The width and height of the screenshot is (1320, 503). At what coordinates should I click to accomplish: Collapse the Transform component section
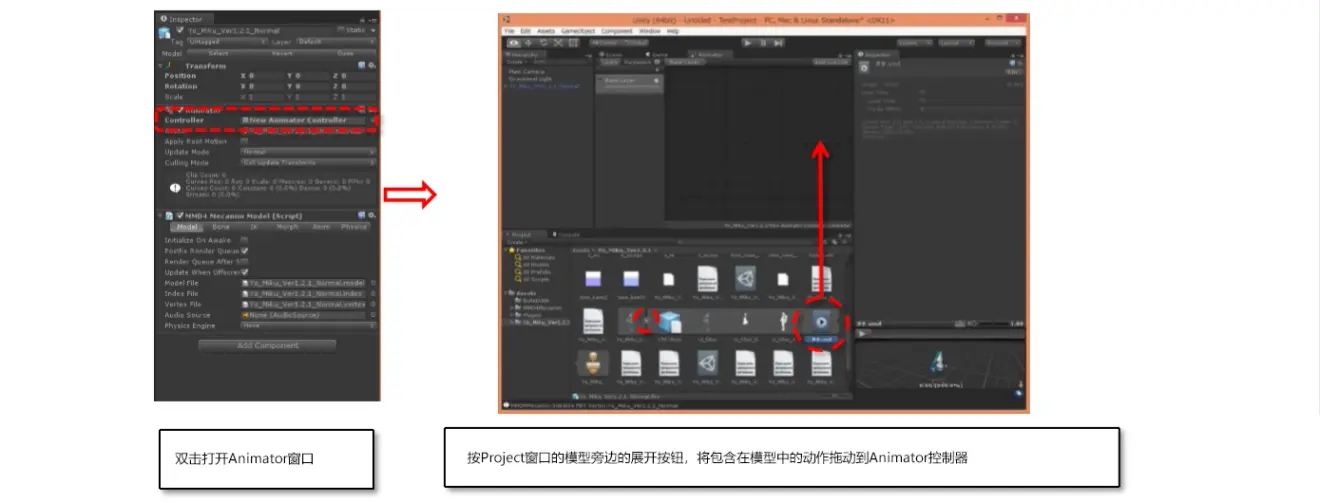160,66
